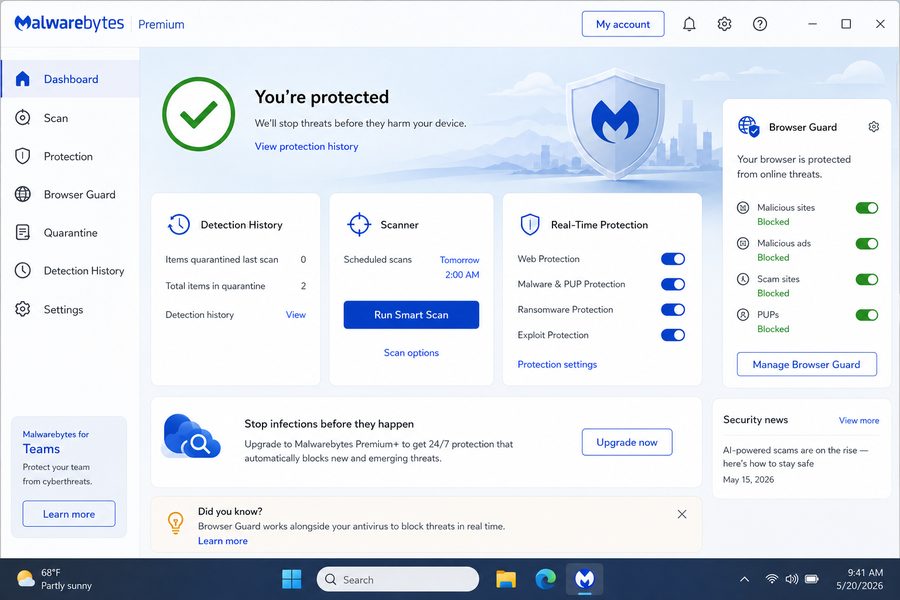Toggle Malicious sites blocking switch
900x600 pixels.
coord(867,208)
